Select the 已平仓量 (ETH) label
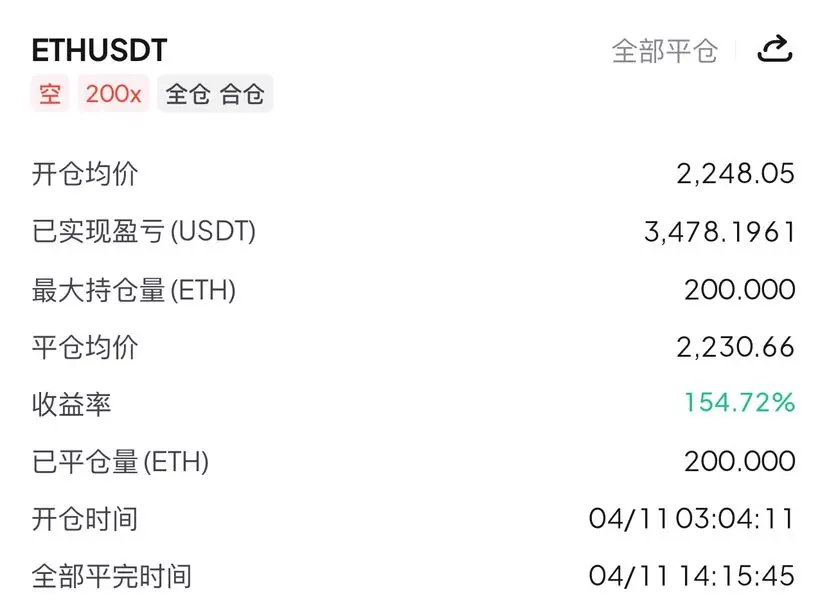The height and width of the screenshot is (610, 829). (121, 462)
